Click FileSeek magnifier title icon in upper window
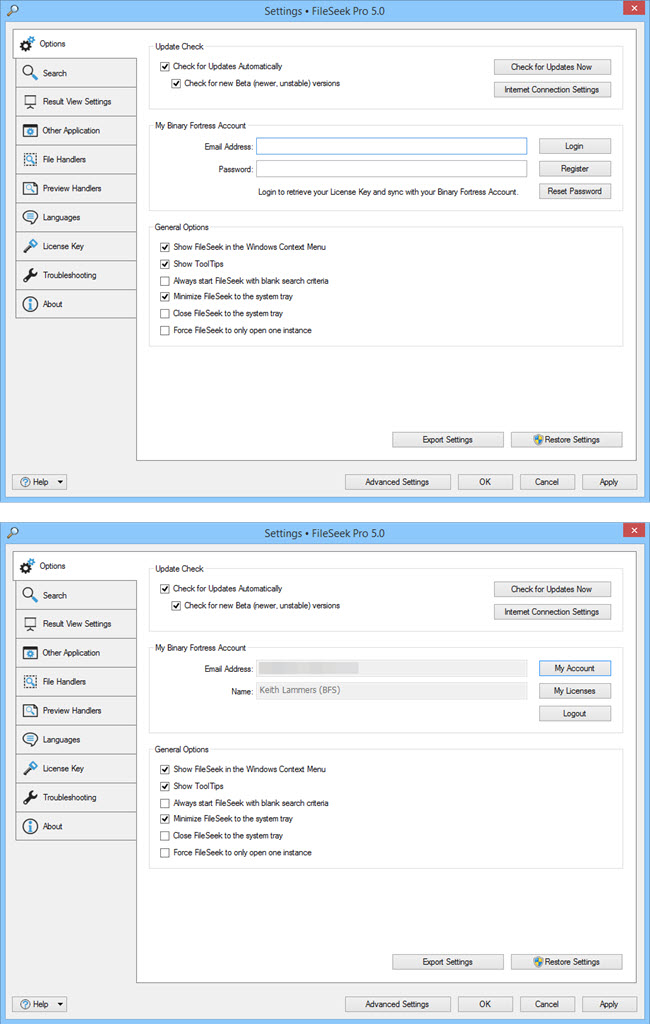This screenshot has width=650, height=1024. tap(12, 10)
